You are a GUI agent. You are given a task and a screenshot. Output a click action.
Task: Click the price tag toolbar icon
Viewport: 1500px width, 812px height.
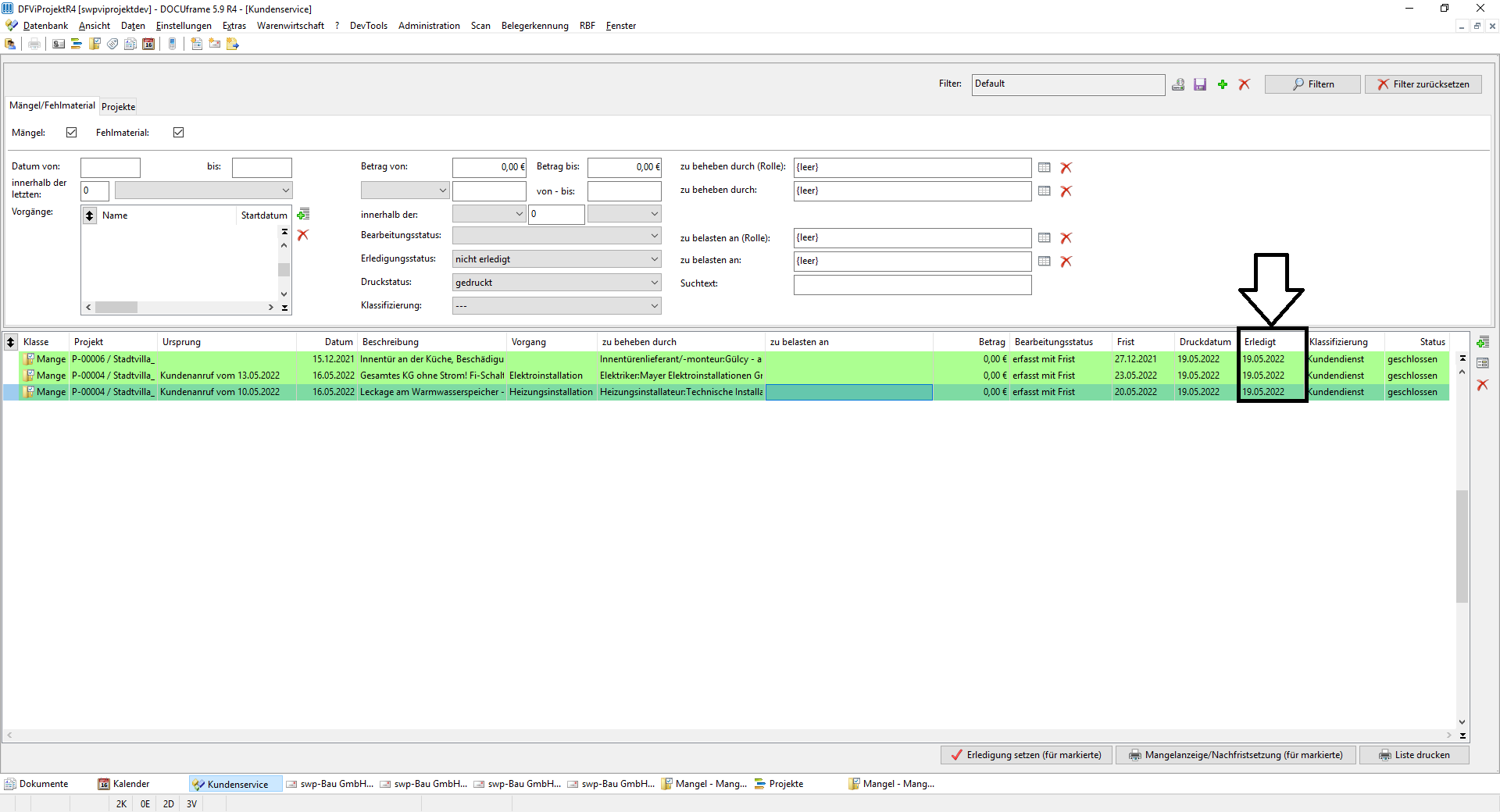(112, 44)
